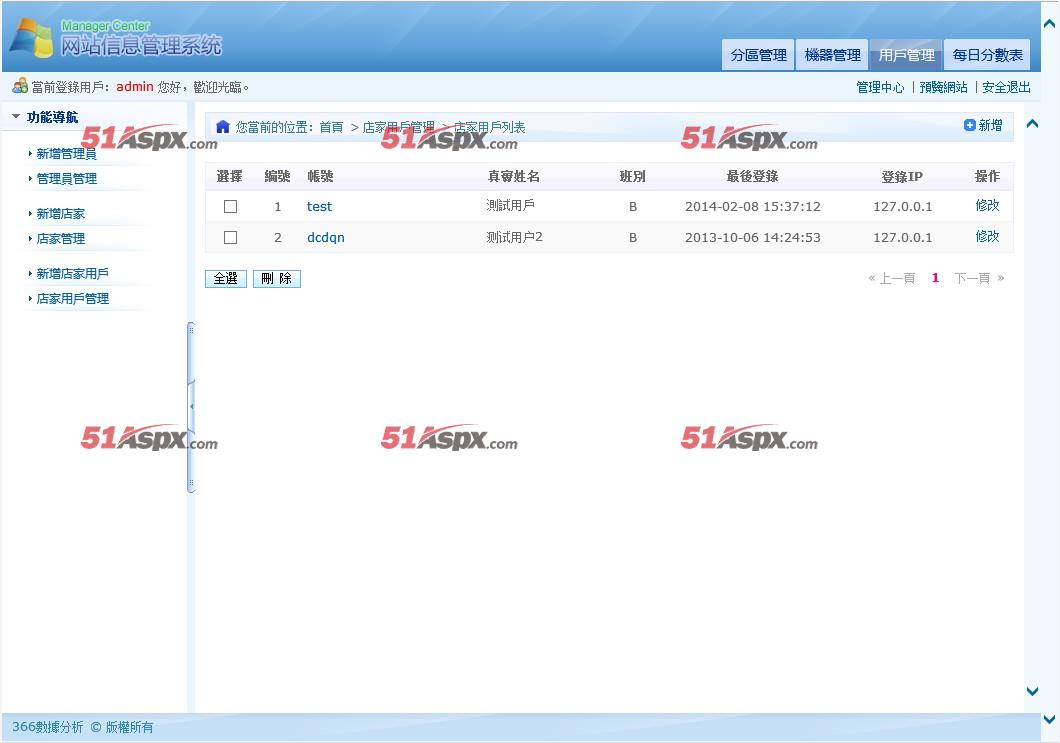Open the 分區管理 tab
This screenshot has width=1060, height=743.
[758, 55]
